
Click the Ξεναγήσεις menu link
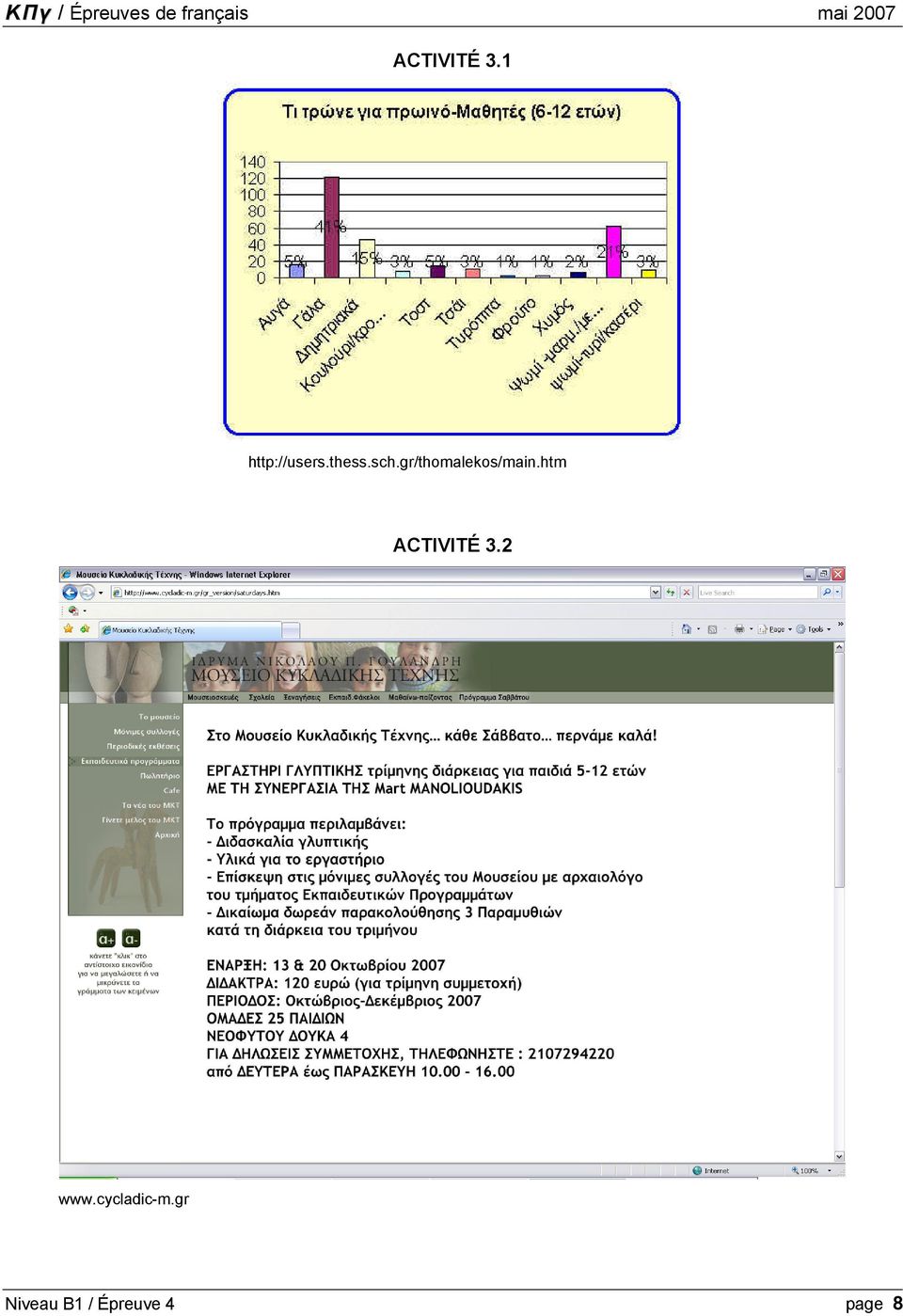[x=302, y=697]
